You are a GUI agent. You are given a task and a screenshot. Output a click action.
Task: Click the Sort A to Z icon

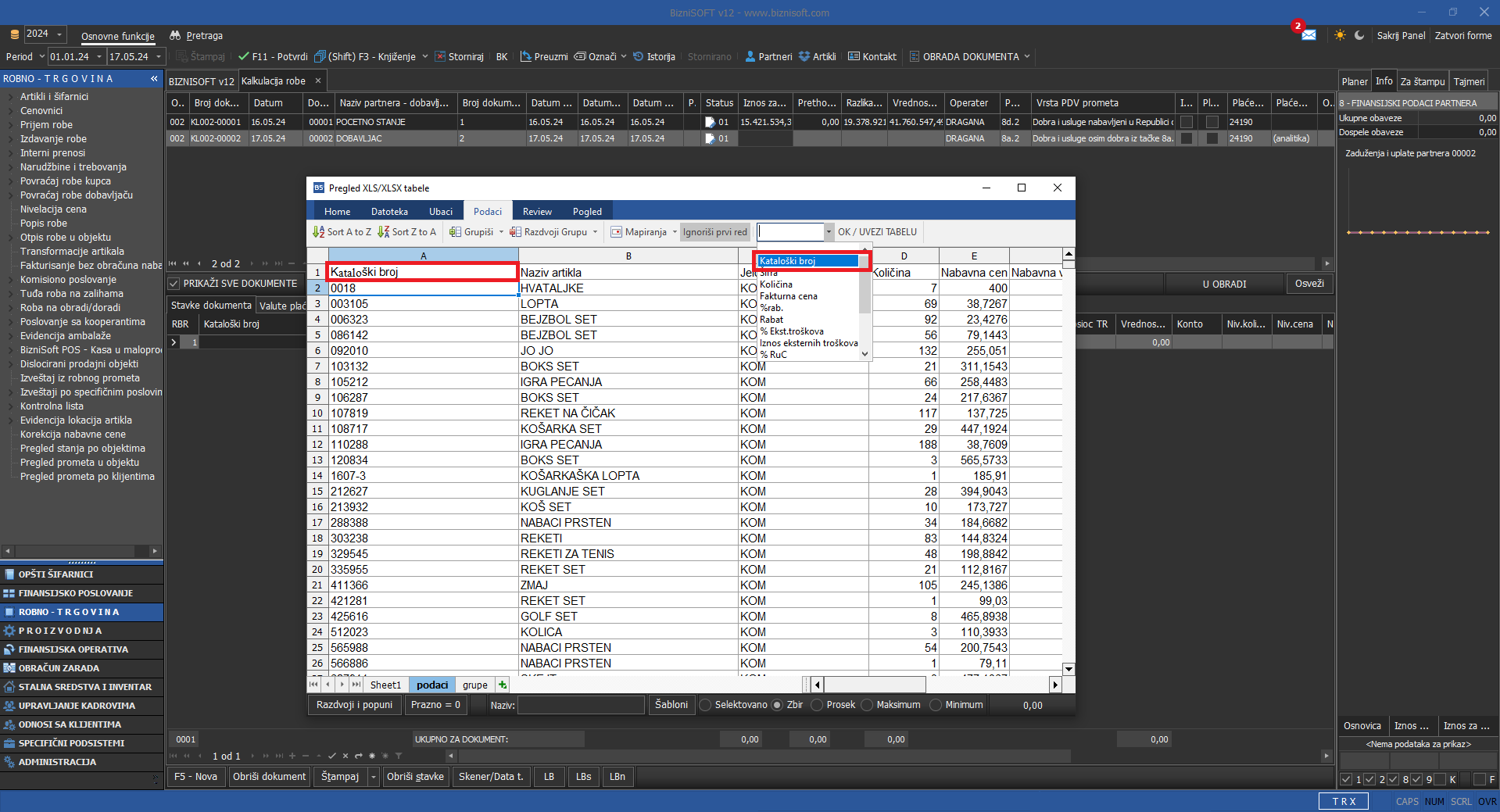319,232
